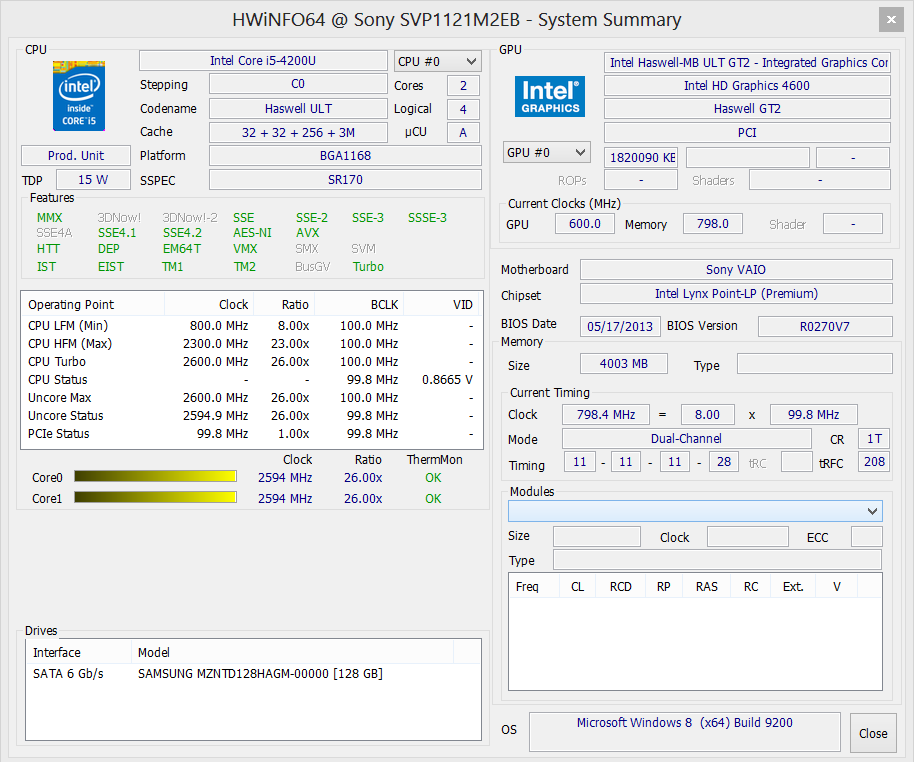Click the Logical count field
Screen dimensions: 915x762
tap(463, 109)
